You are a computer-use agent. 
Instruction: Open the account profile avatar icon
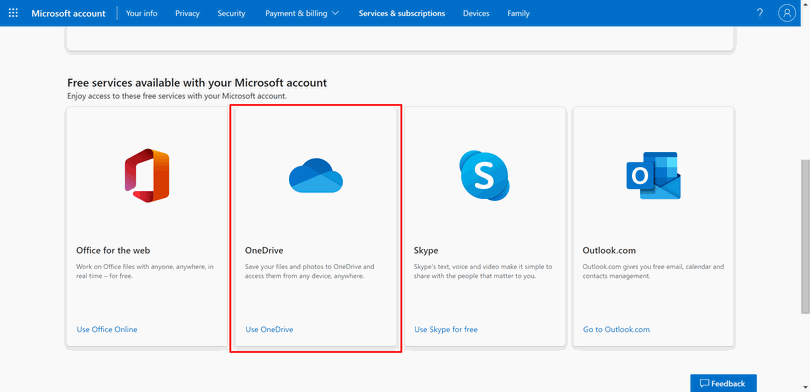click(786, 13)
